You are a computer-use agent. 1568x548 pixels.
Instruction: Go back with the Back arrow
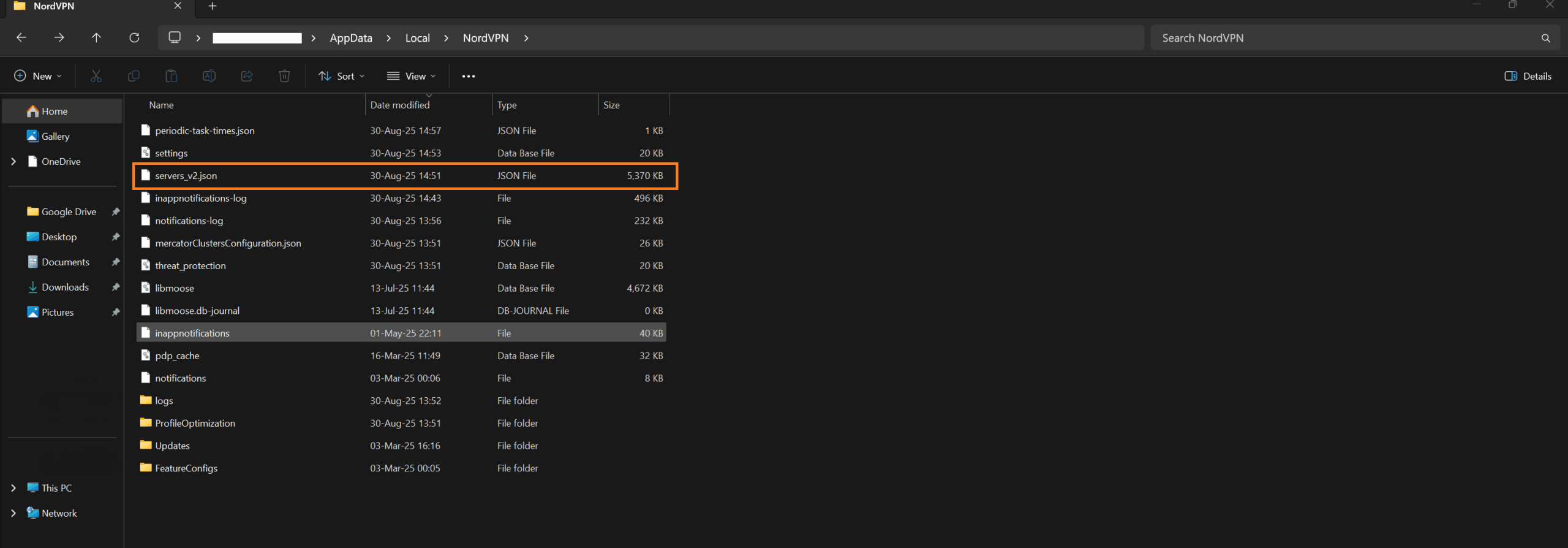[x=21, y=38]
